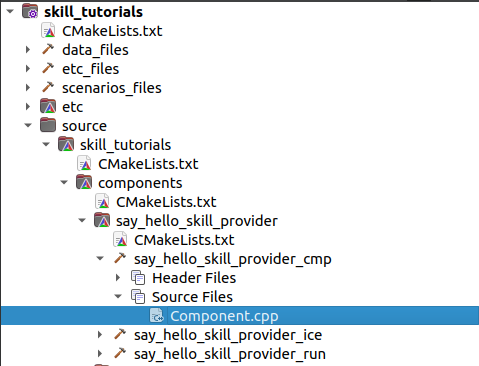The image size is (479, 366).
Task: Select the etc folder label
Action: [73, 107]
